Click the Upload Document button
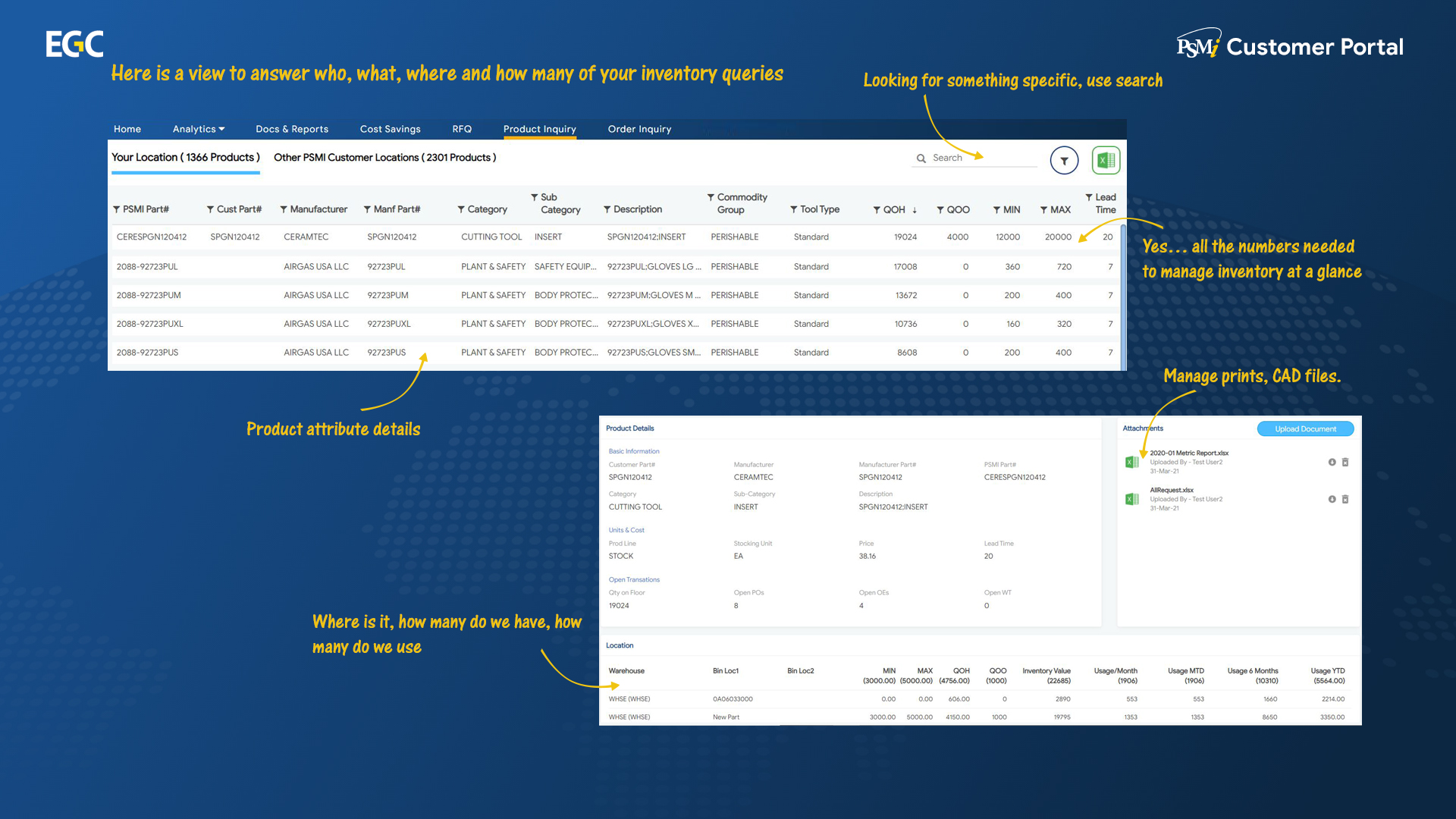Screen dimensions: 1456x819 coord(1304,429)
